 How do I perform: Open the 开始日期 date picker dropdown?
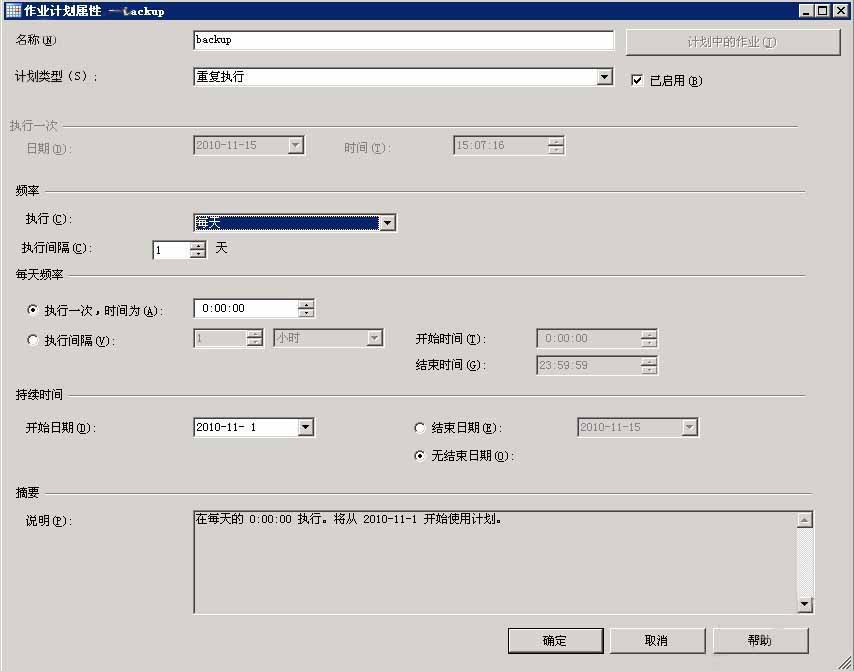coord(306,428)
